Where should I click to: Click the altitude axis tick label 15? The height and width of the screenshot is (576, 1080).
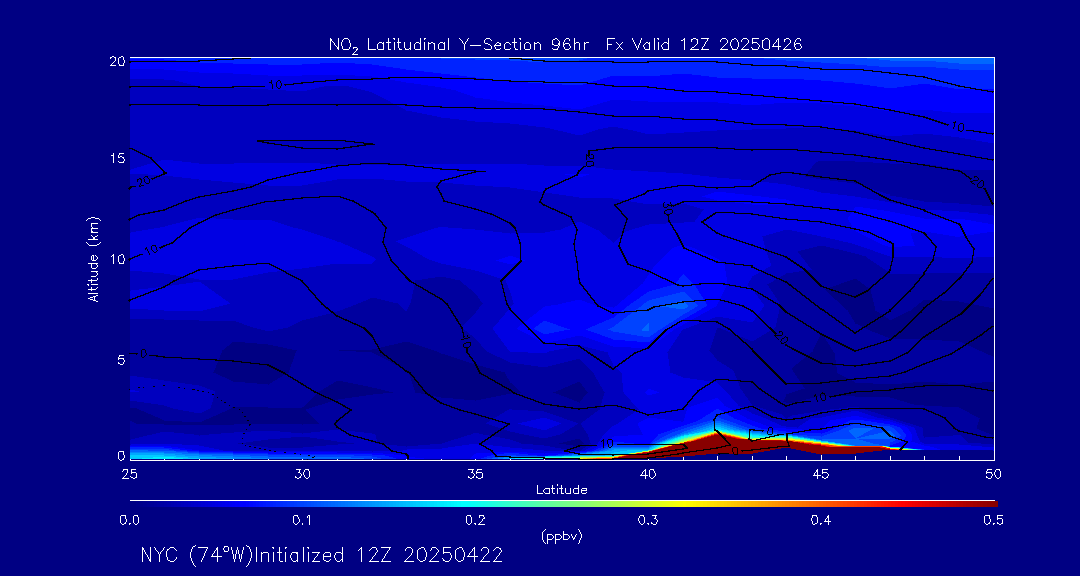(117, 158)
